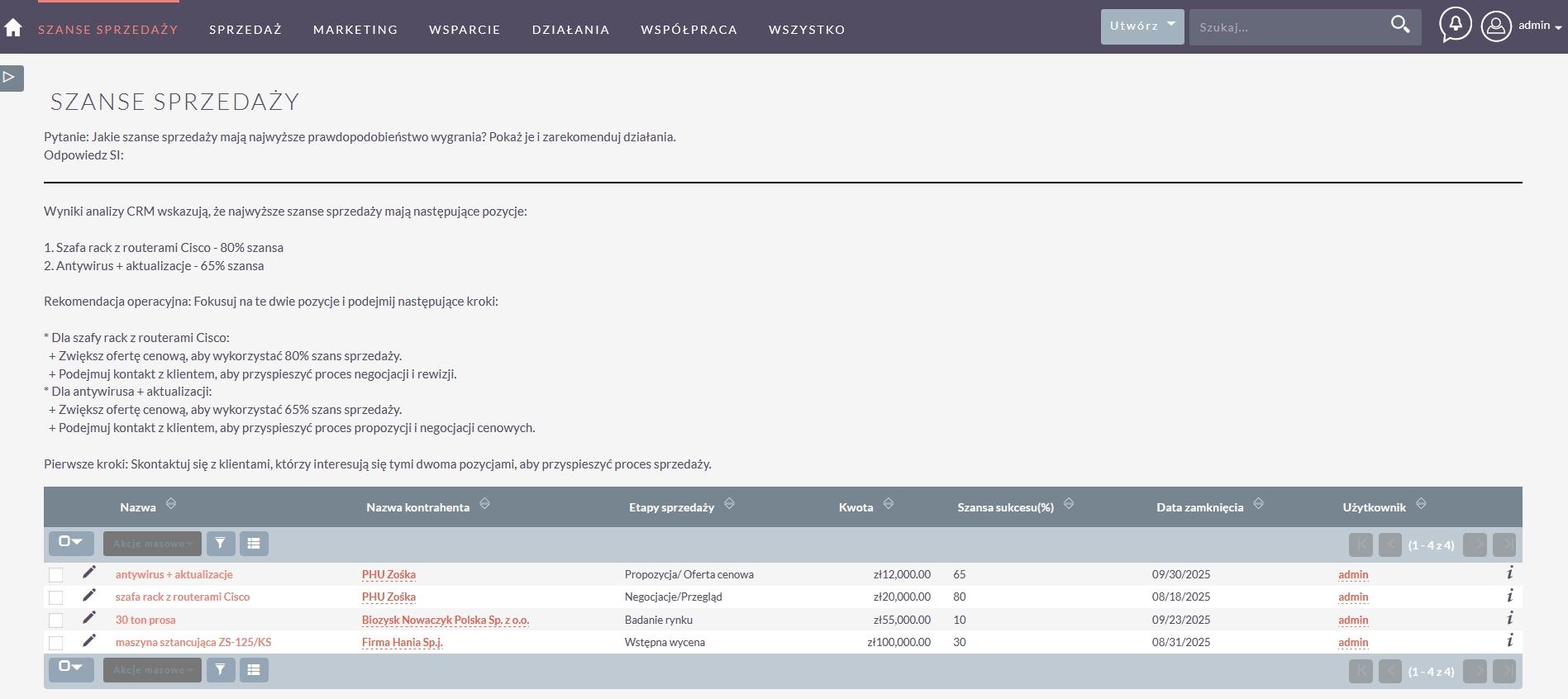
Task: Sort by Nazwa column arrows
Action: pos(170,504)
